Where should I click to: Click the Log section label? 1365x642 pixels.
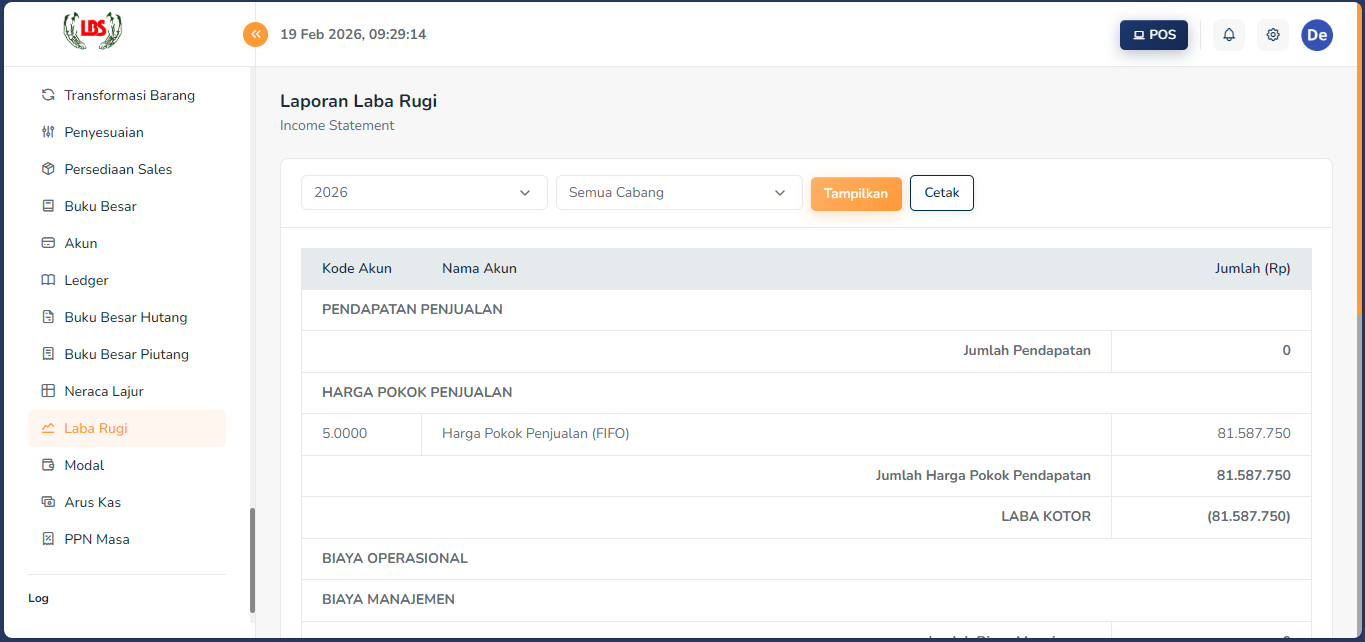38,598
